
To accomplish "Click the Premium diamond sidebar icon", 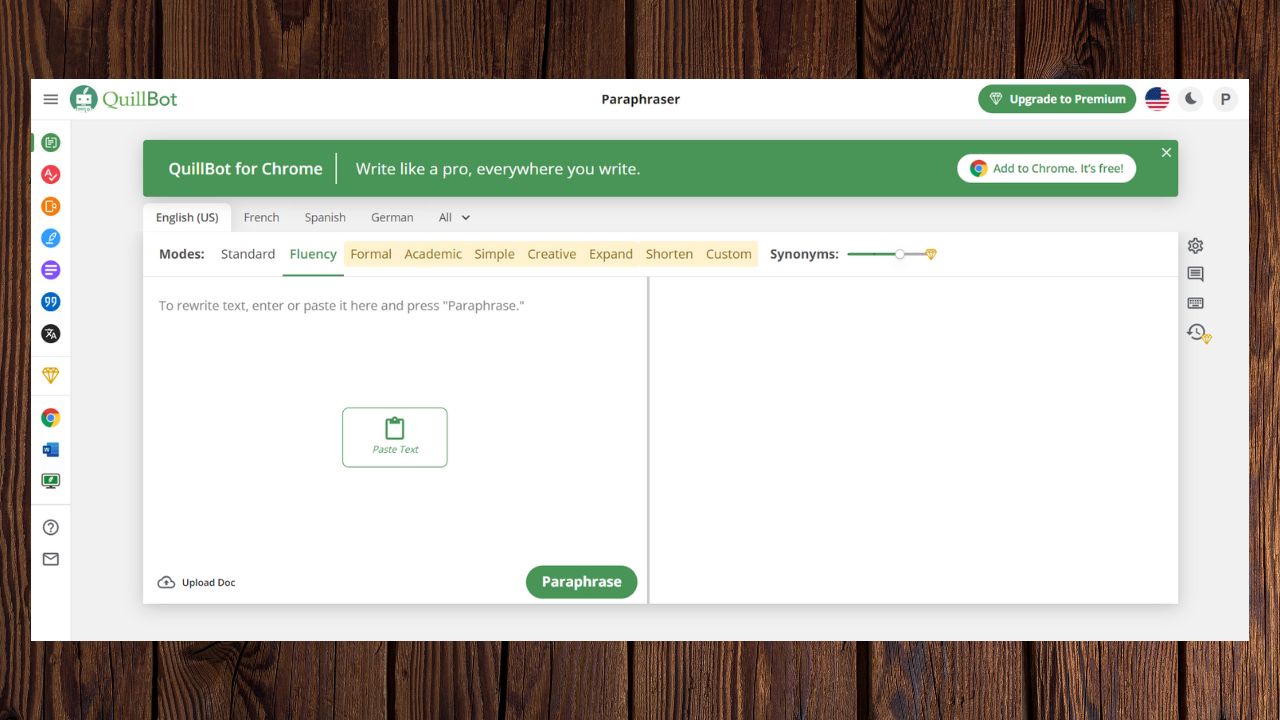I will [x=51, y=376].
